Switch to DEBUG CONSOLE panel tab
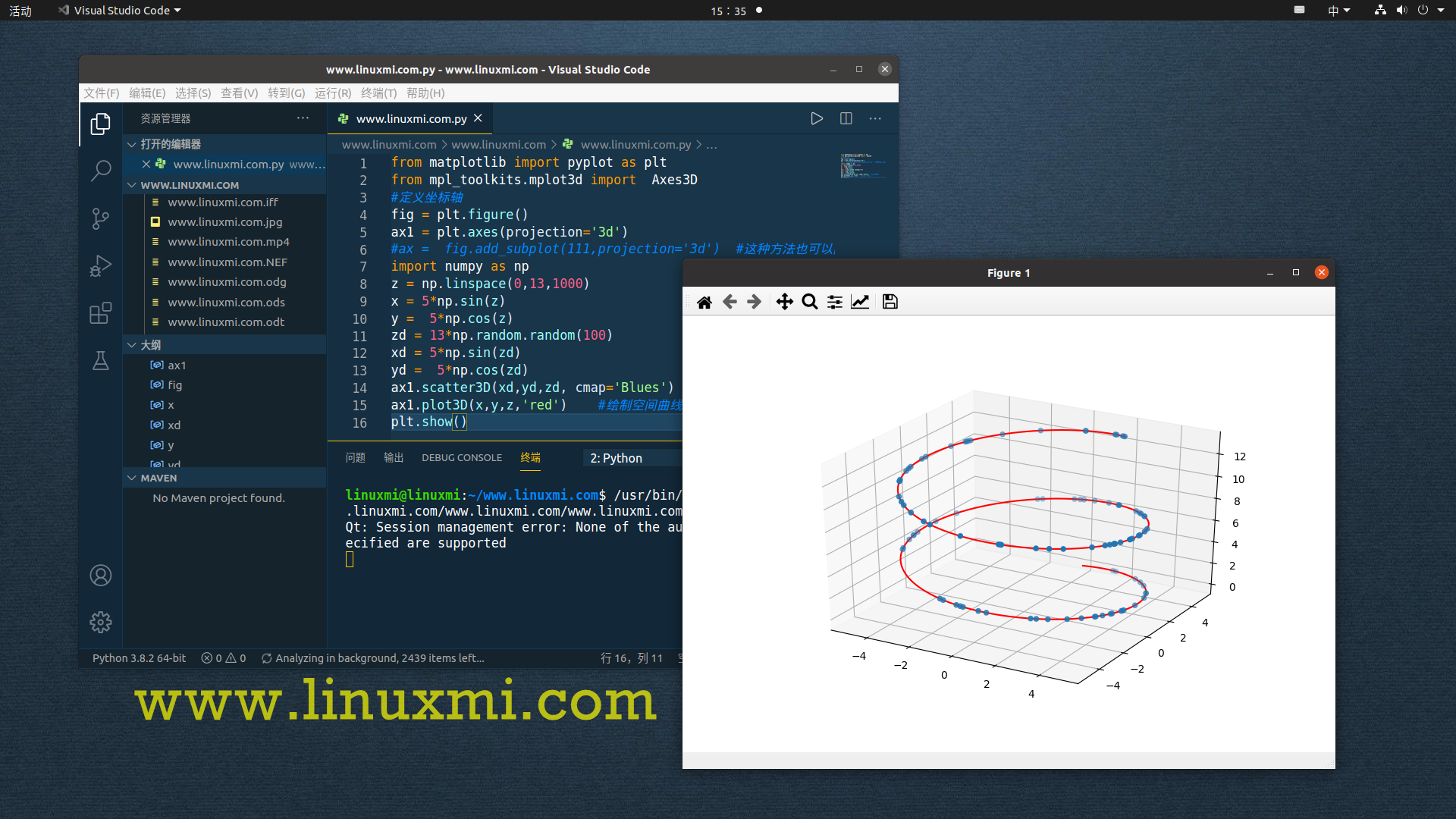Viewport: 1456px width, 819px height. click(x=461, y=458)
